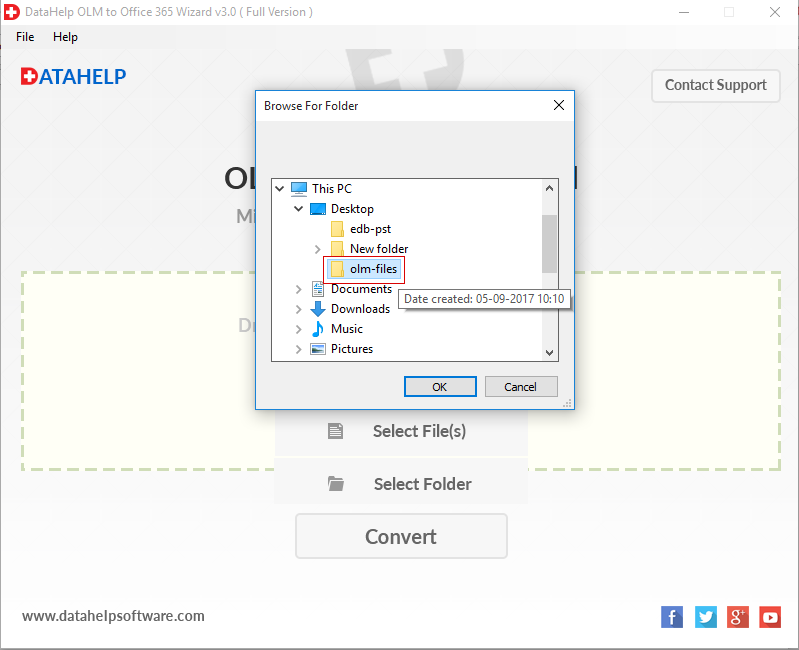
Task: Close the Browse For Folder dialog
Action: [559, 105]
